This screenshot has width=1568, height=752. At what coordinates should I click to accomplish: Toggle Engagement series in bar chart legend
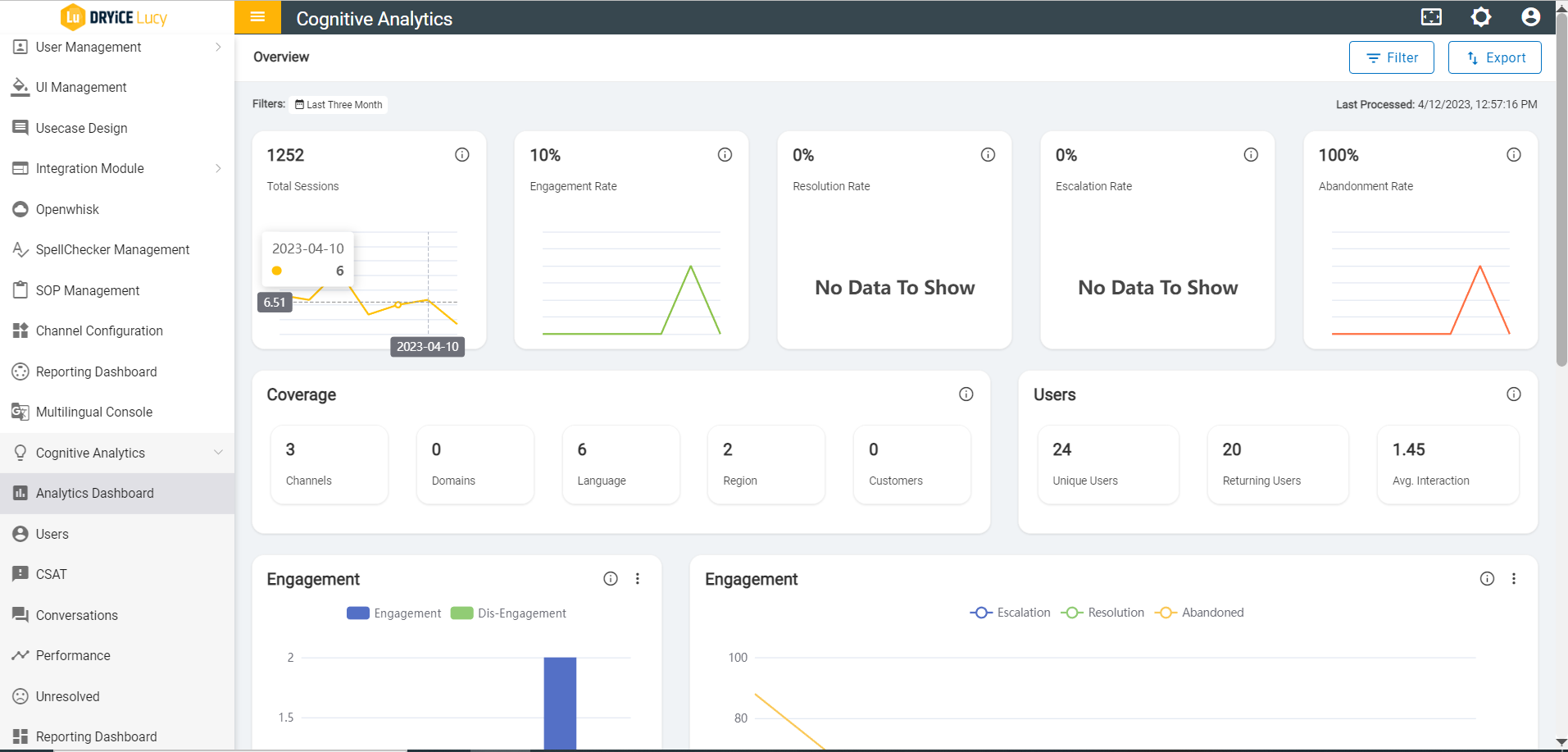(393, 613)
